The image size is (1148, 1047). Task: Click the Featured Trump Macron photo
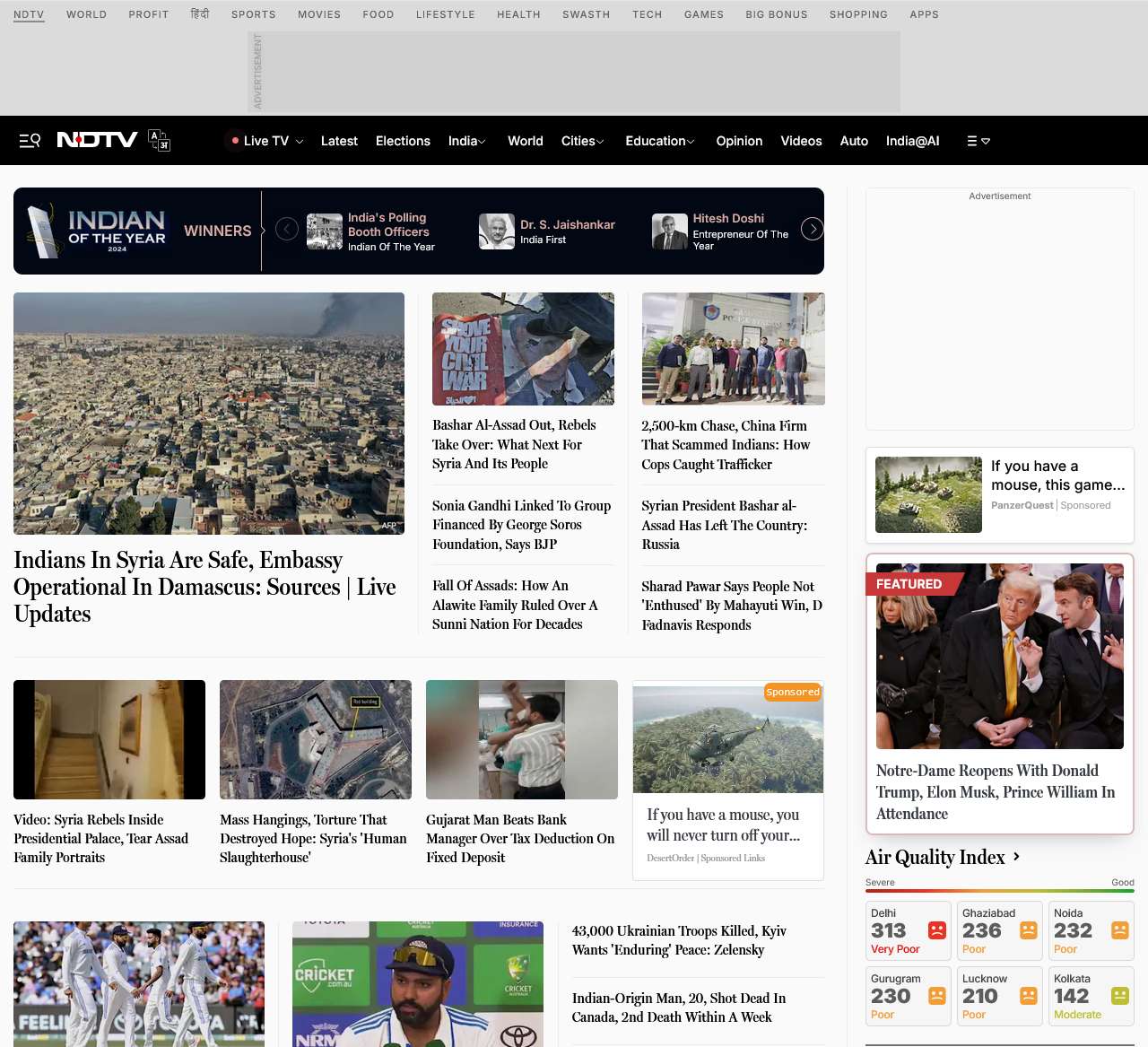point(1000,656)
